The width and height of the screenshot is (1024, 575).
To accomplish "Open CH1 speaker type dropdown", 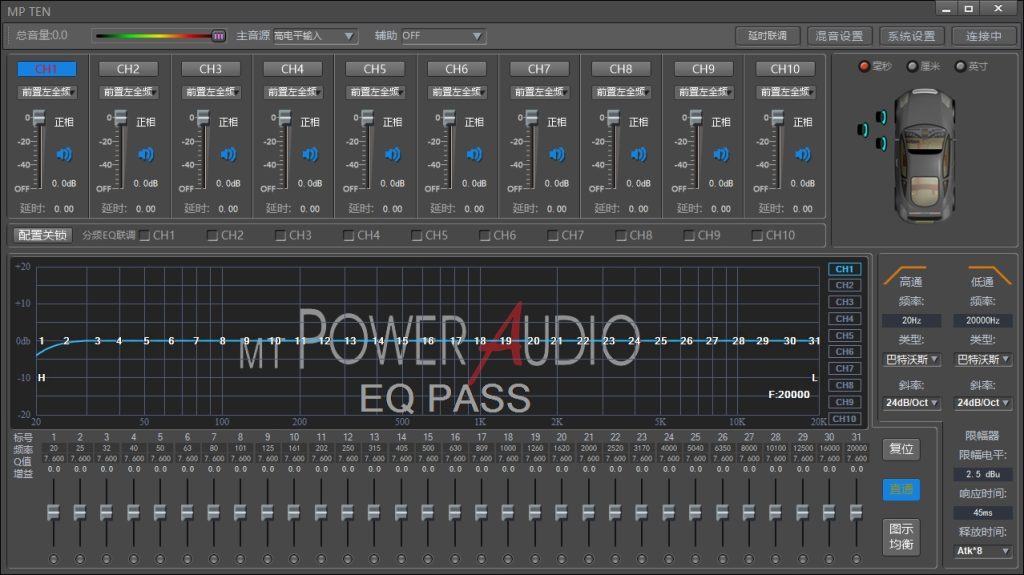I will [x=46, y=92].
